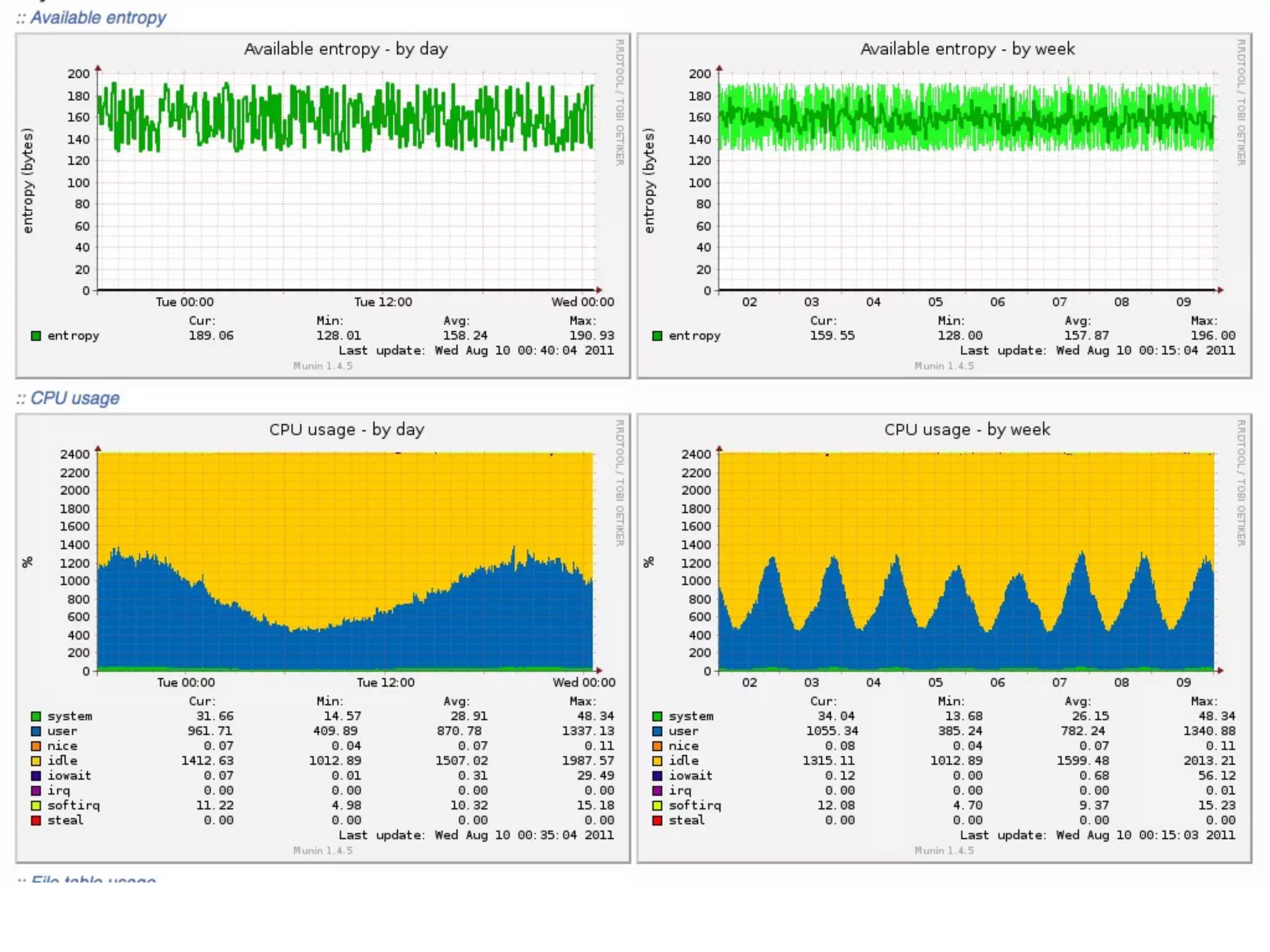Image resolution: width=1270 pixels, height=952 pixels.
Task: Click the 05 day marker on weekly entropy graph
Action: pos(935,302)
